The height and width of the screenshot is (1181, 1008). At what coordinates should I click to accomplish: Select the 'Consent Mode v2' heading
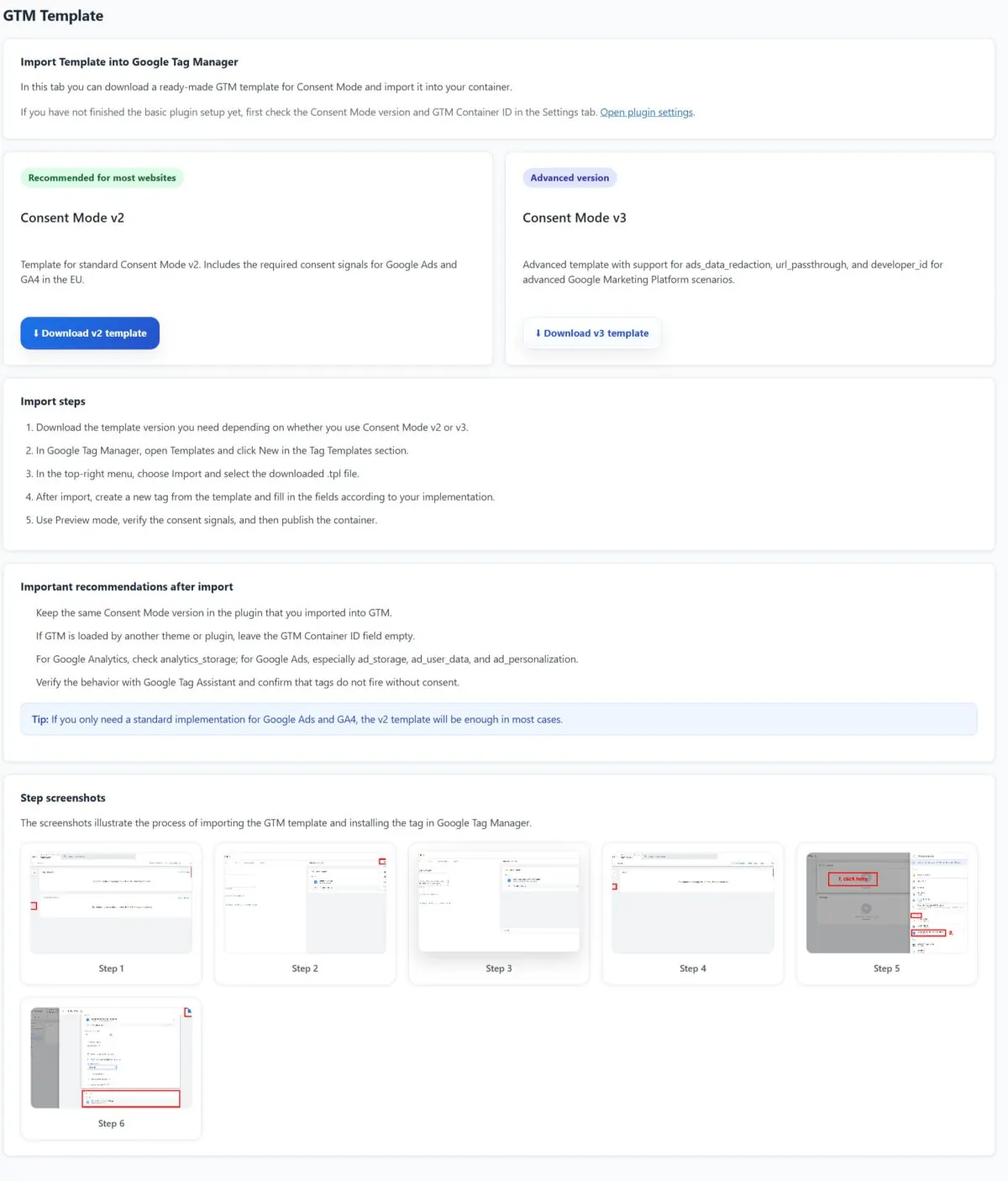click(72, 218)
